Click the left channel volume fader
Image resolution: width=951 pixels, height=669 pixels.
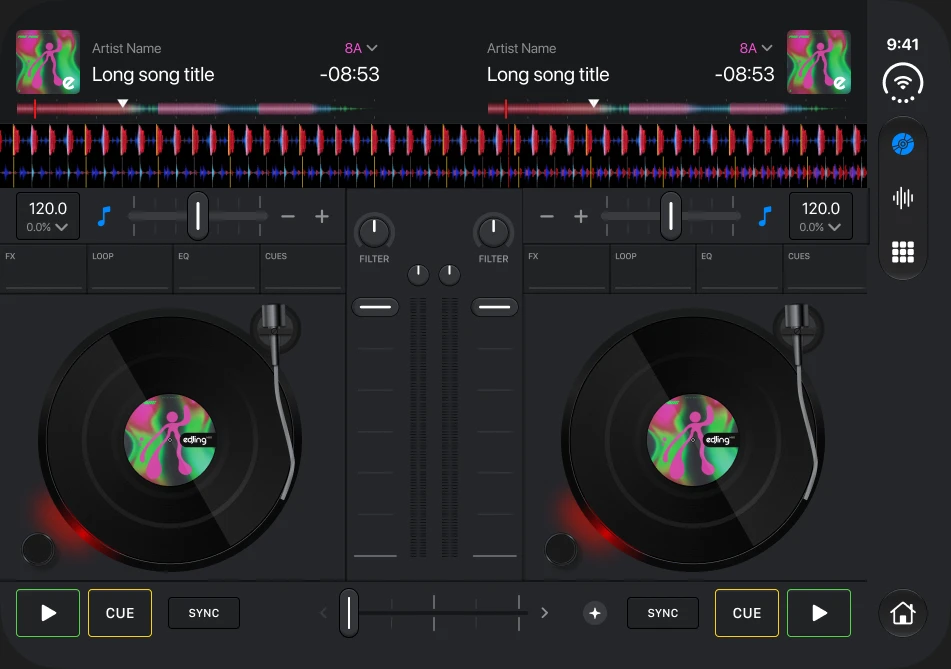pos(375,307)
